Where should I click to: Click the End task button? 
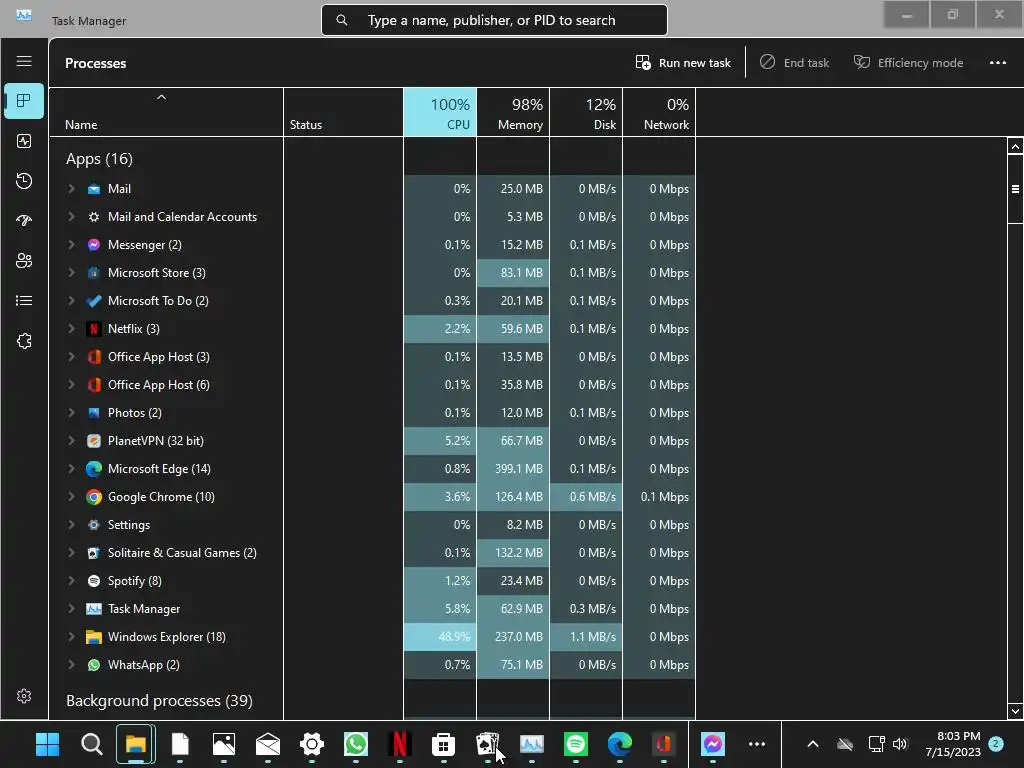[x=795, y=63]
